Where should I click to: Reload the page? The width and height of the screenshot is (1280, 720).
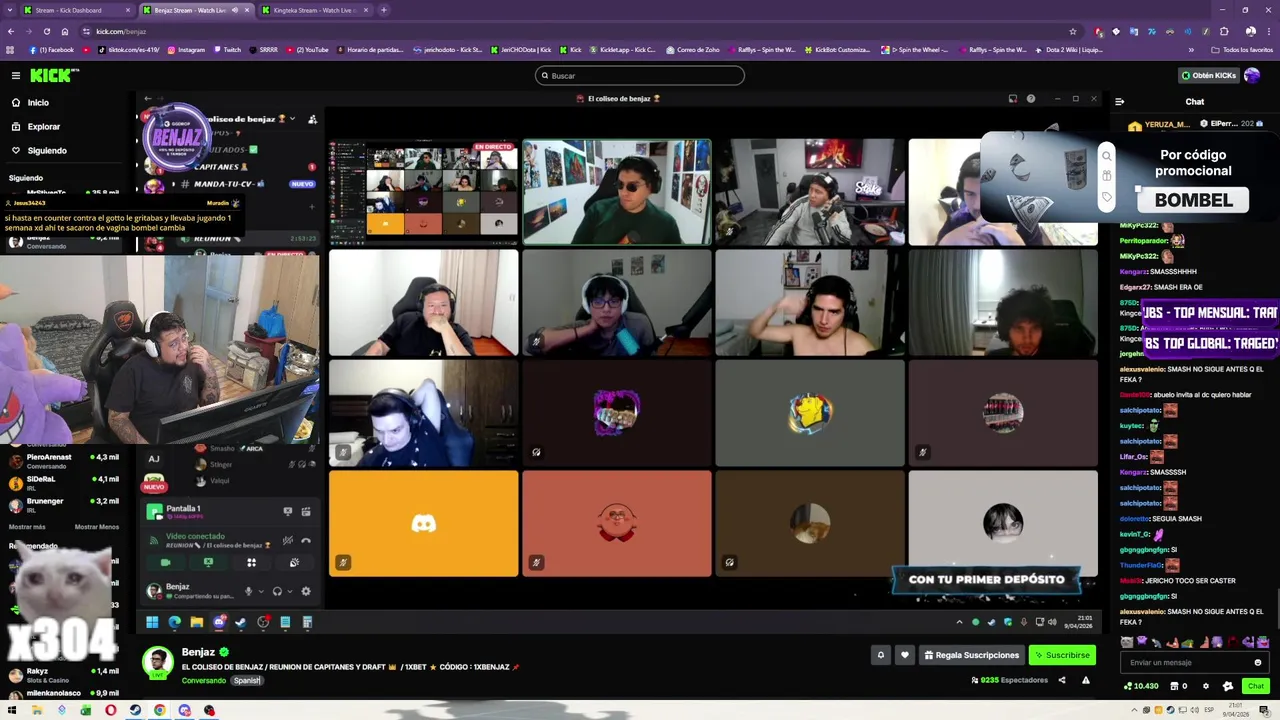(46, 31)
